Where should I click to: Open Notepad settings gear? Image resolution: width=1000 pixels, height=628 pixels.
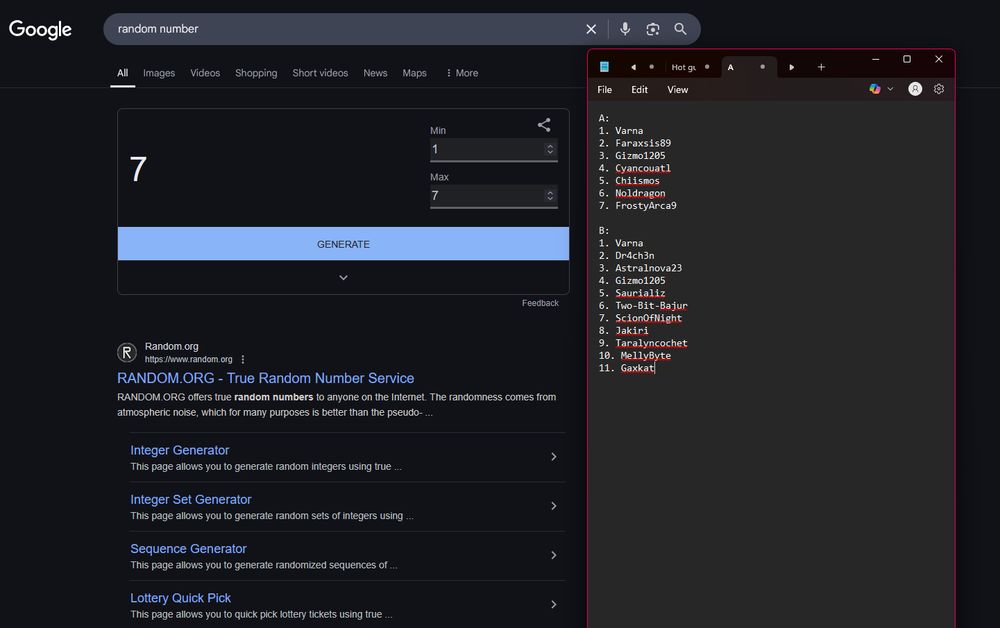(x=939, y=89)
